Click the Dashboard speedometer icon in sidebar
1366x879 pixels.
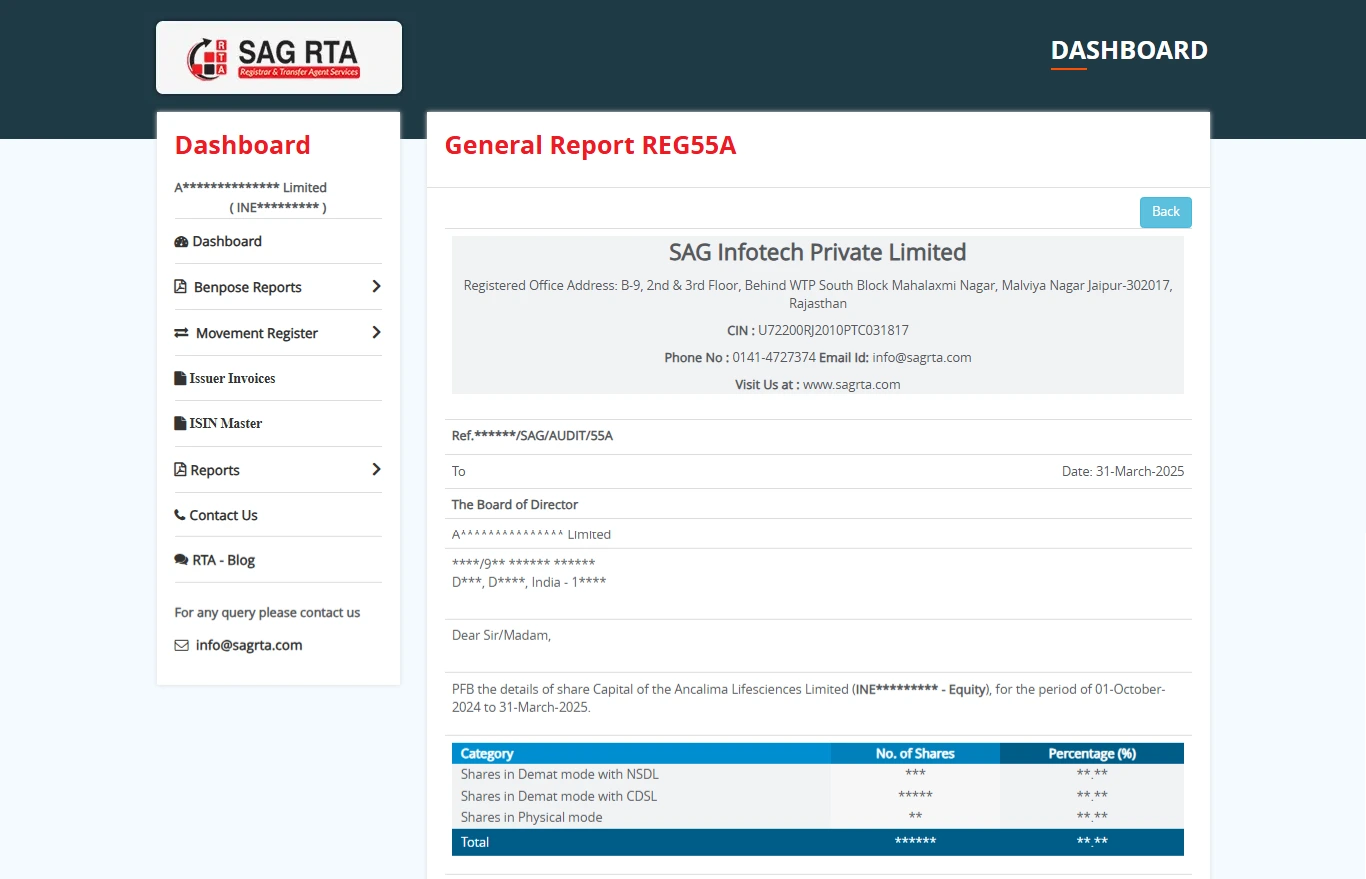point(181,242)
